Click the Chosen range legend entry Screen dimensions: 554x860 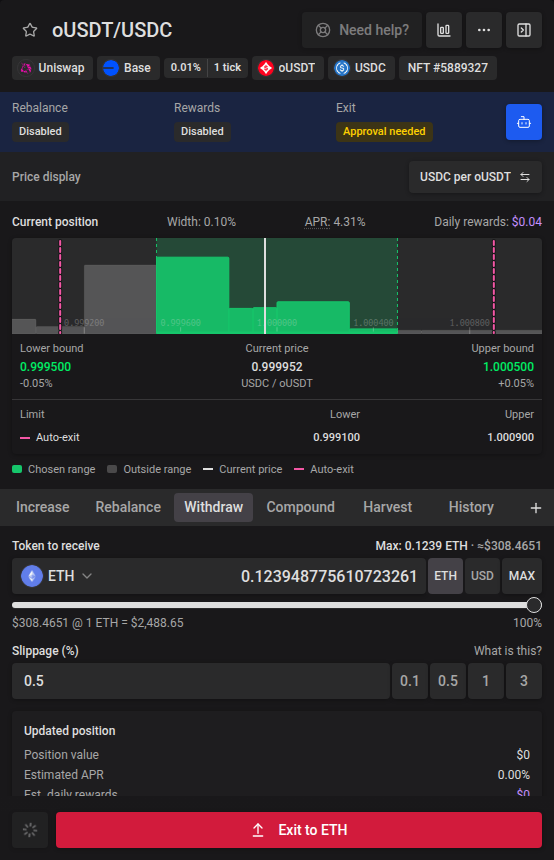[x=54, y=469]
